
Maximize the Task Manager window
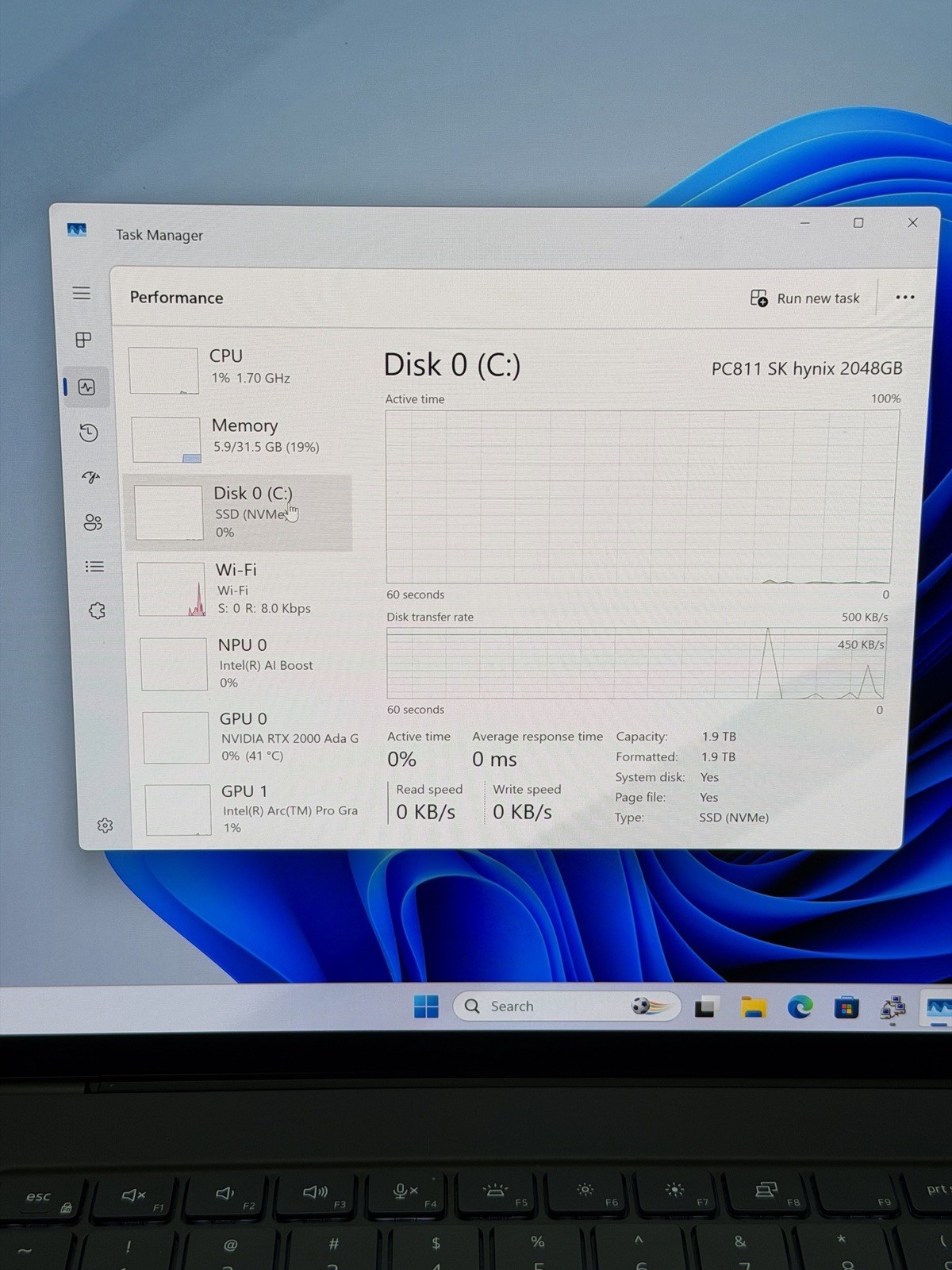(858, 223)
